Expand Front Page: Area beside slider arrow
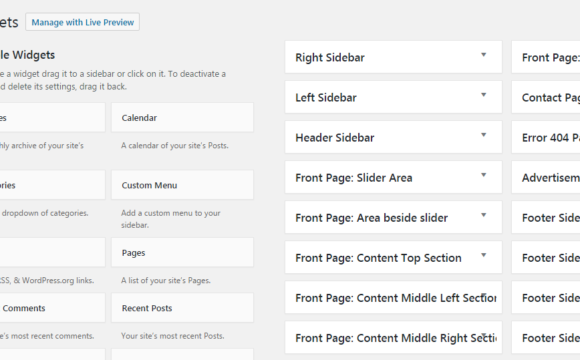 [483, 215]
